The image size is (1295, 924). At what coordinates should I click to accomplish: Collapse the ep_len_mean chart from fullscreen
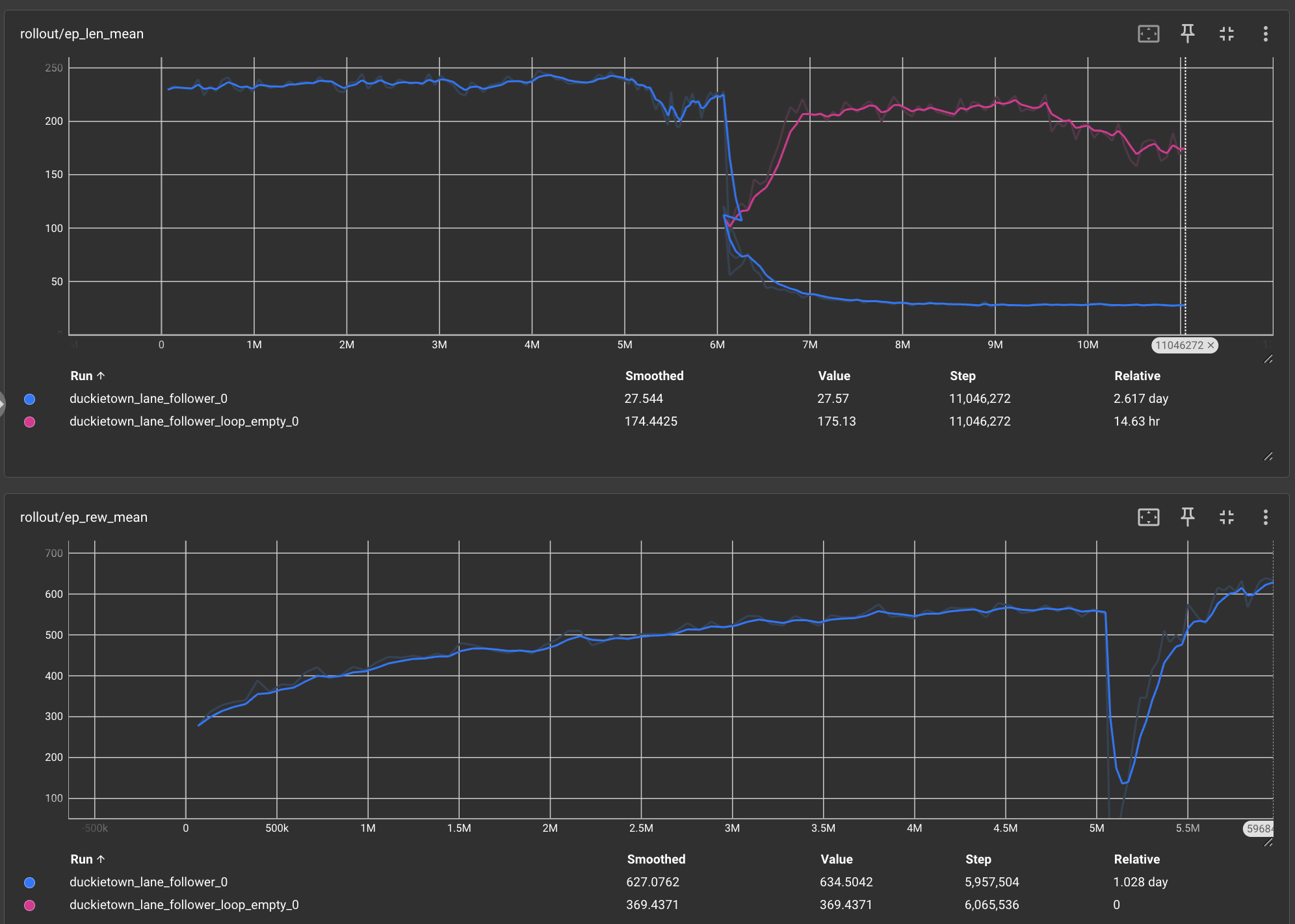[x=1226, y=34]
